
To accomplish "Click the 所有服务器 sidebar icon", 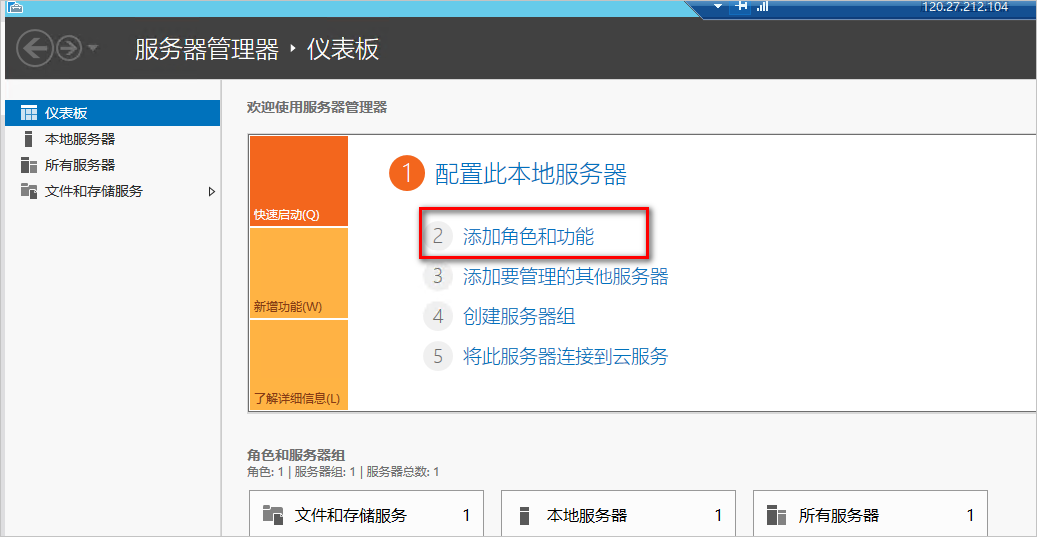I will pos(29,165).
